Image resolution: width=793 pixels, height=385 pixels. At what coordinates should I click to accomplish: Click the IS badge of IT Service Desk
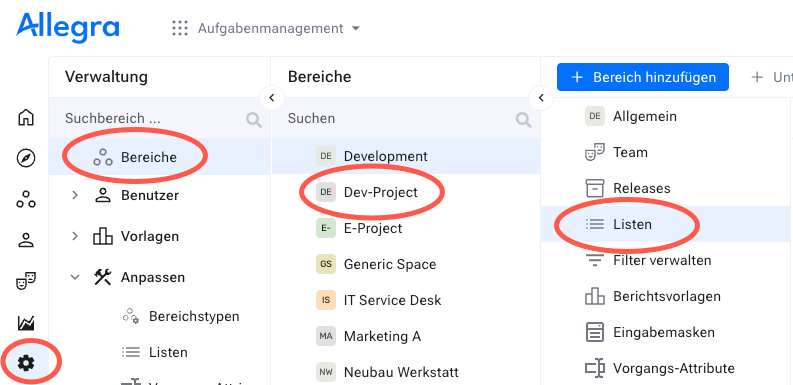point(326,300)
